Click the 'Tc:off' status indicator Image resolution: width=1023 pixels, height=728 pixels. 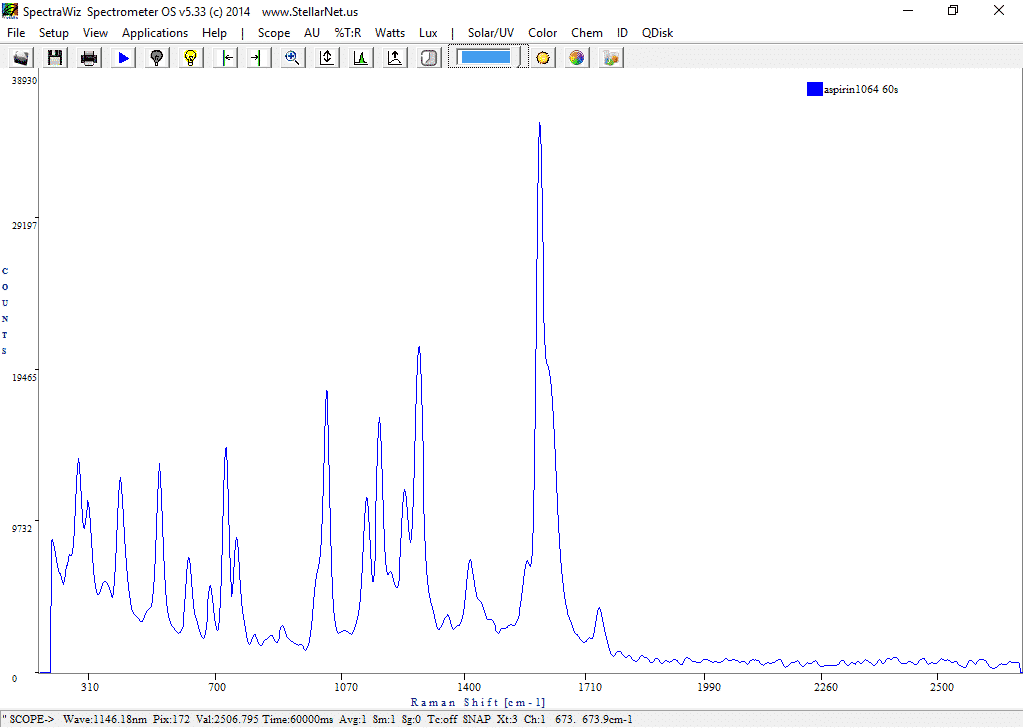point(442,720)
